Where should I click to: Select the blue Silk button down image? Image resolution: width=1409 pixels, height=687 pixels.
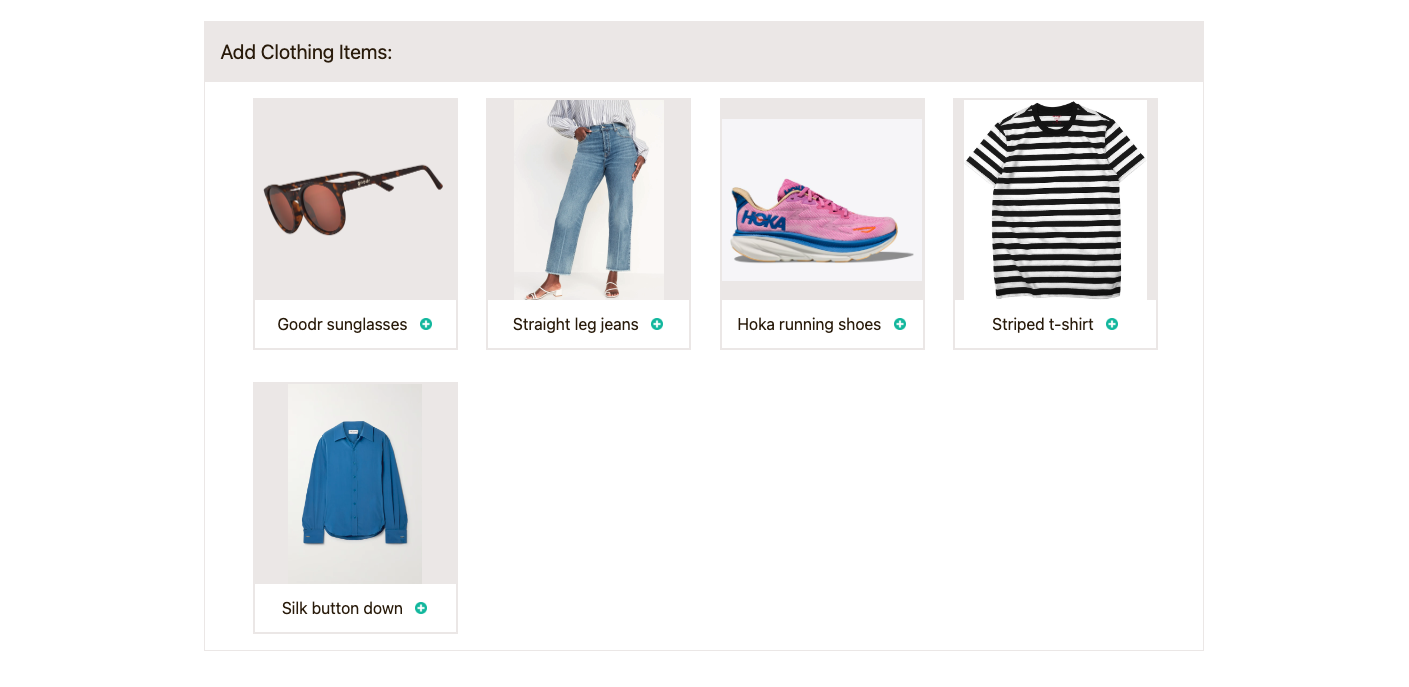(355, 482)
